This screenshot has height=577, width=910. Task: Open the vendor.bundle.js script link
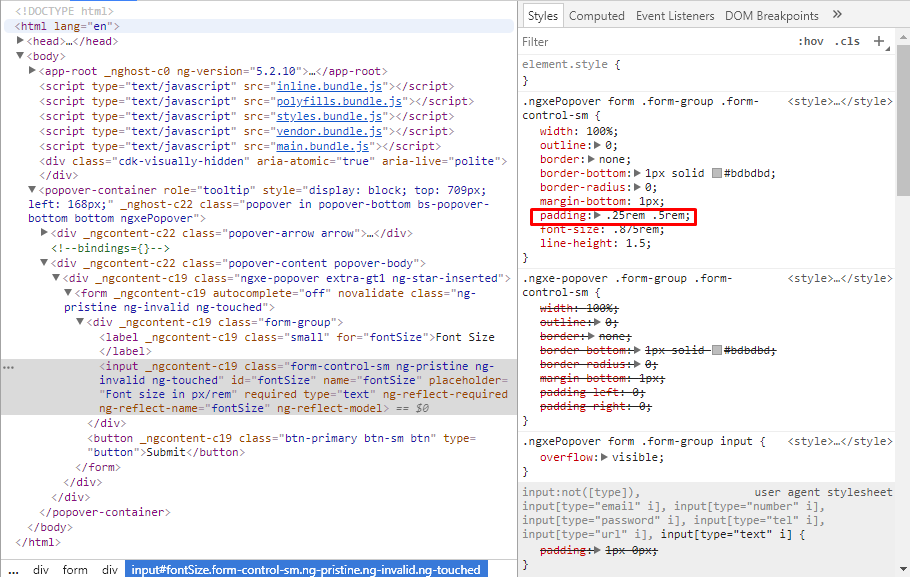tap(329, 132)
